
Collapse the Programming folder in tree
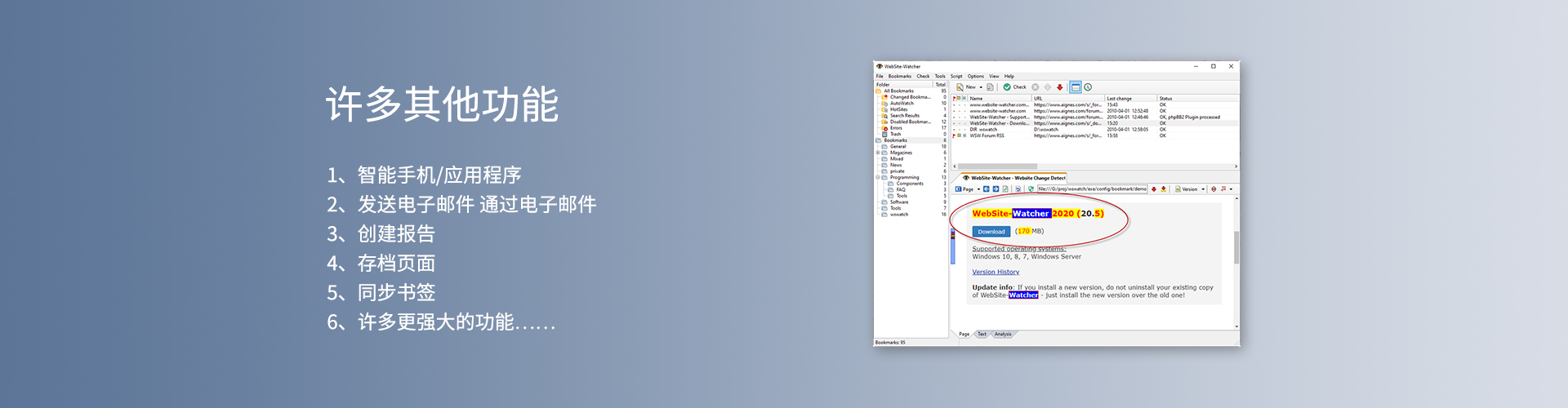point(878,177)
